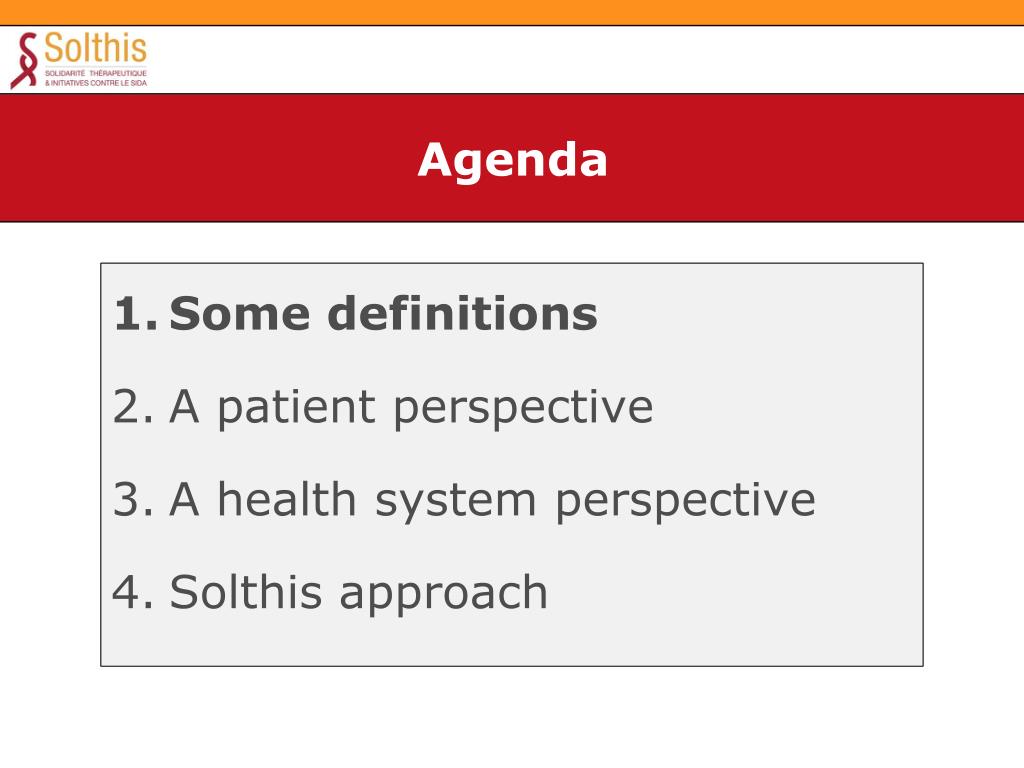Open the 'Solthis approach' agenda item
The image size is (1024, 768).
point(359,594)
